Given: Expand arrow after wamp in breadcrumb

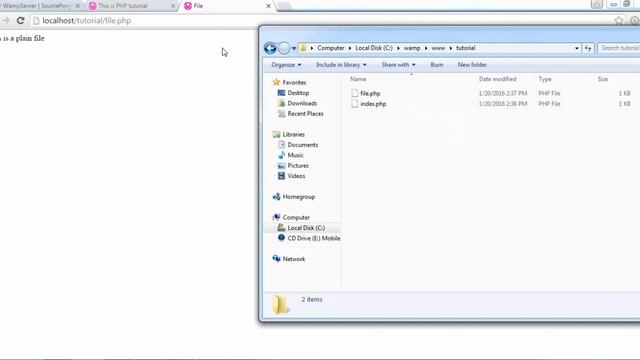Looking at the screenshot, I should click(x=426, y=48).
